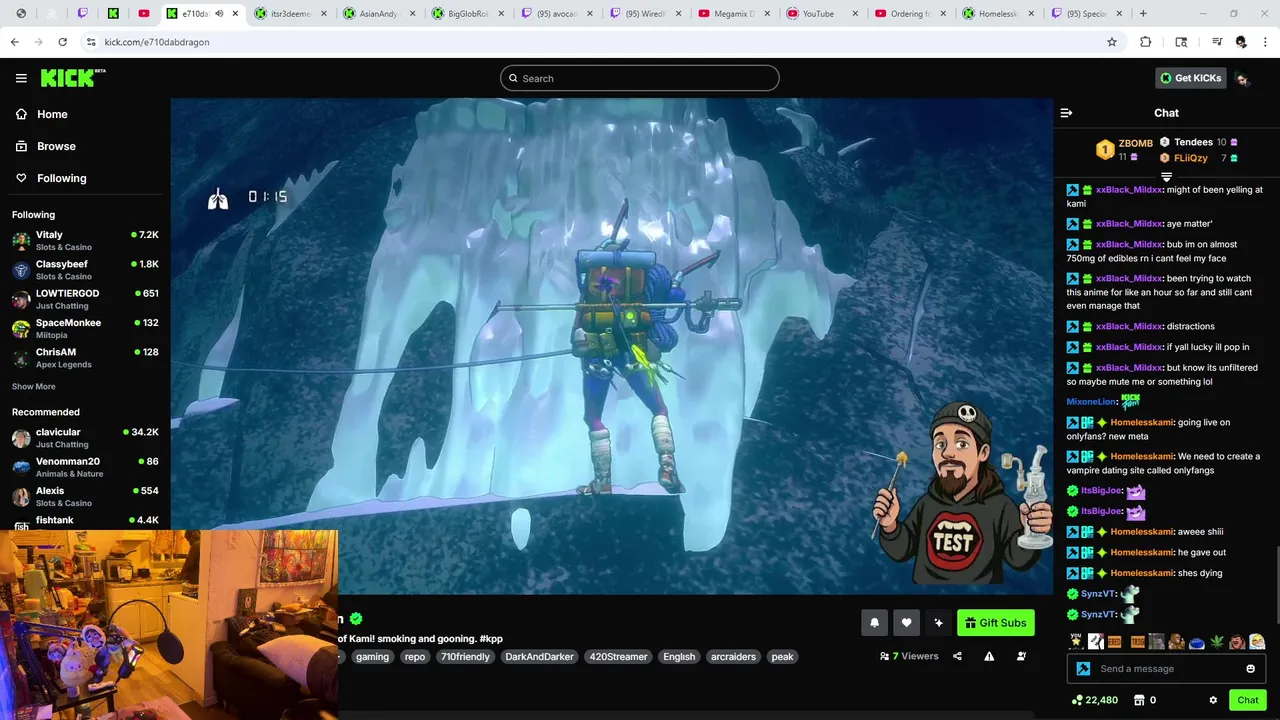Click the Gift Subs button
This screenshot has width=1280, height=720.
click(996, 623)
